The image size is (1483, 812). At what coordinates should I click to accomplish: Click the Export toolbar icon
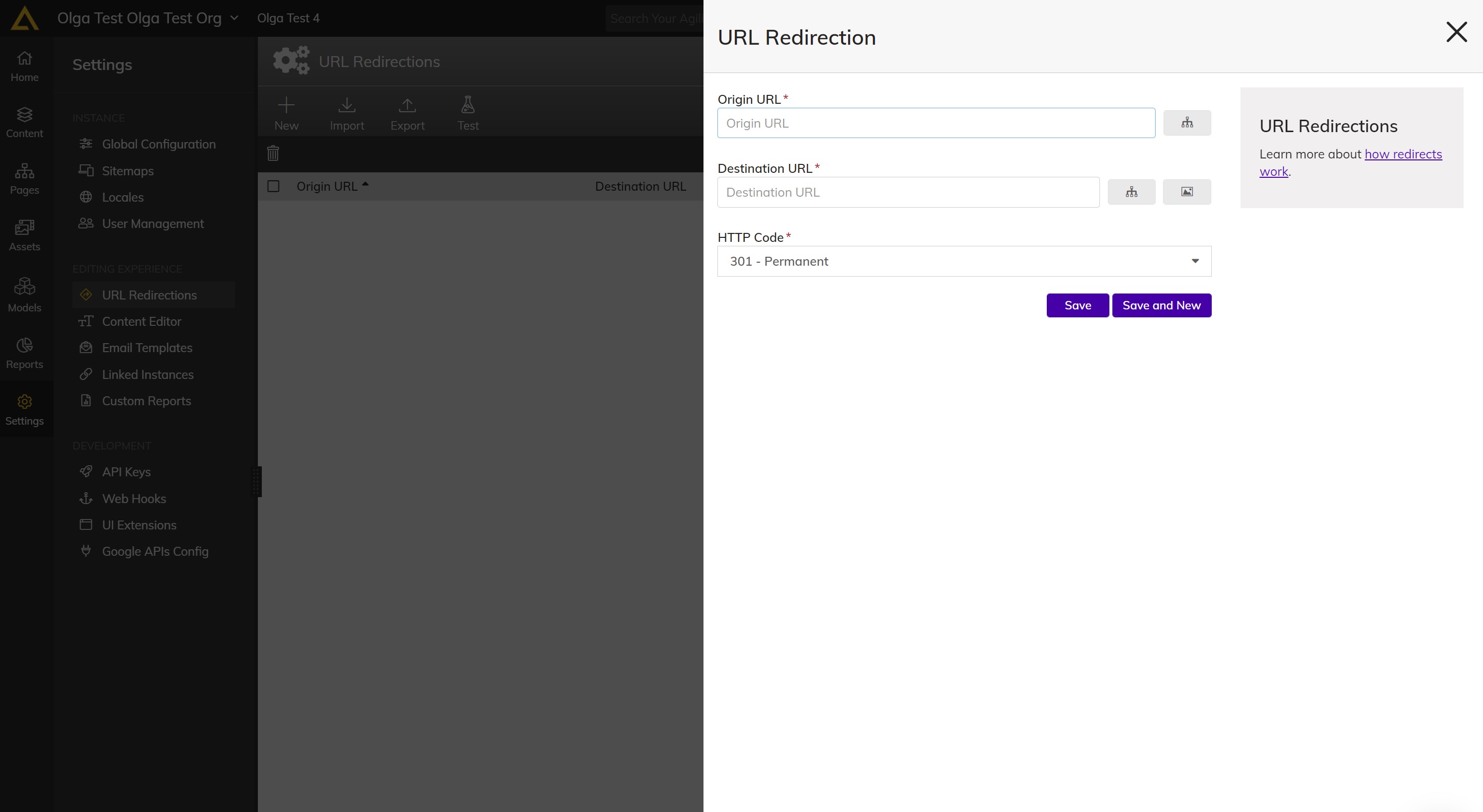click(x=407, y=113)
